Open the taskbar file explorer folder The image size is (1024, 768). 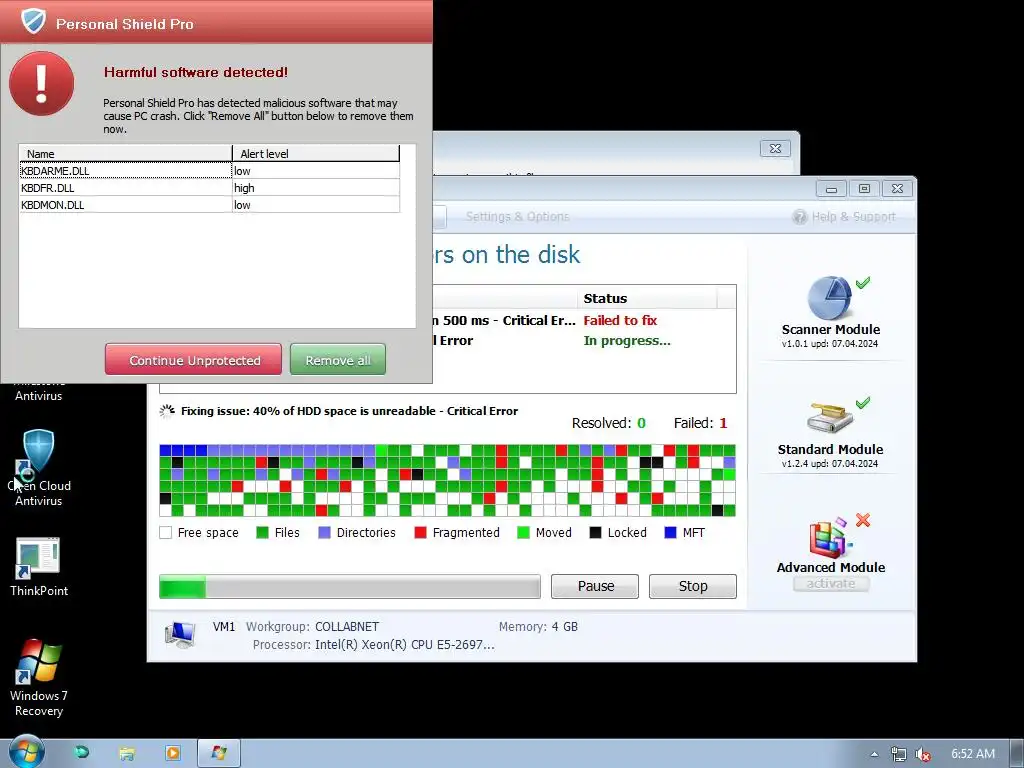127,753
